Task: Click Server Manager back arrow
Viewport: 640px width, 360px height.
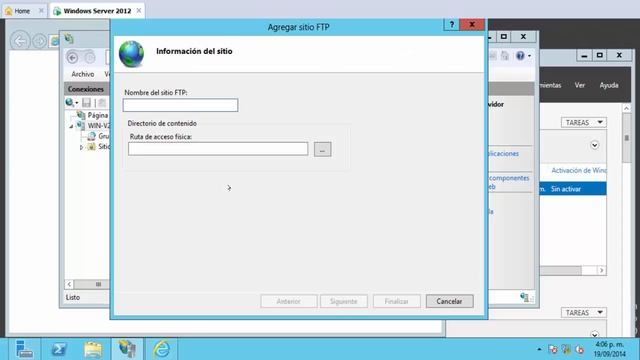Action: (x=20, y=41)
